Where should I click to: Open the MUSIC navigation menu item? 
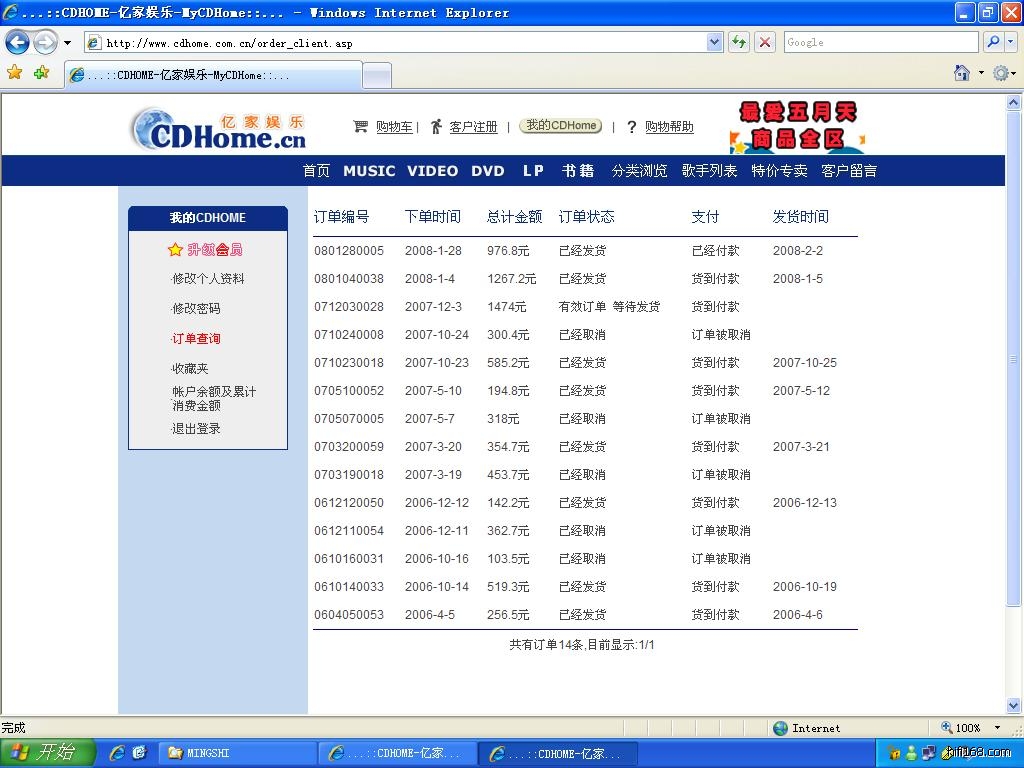click(x=369, y=171)
